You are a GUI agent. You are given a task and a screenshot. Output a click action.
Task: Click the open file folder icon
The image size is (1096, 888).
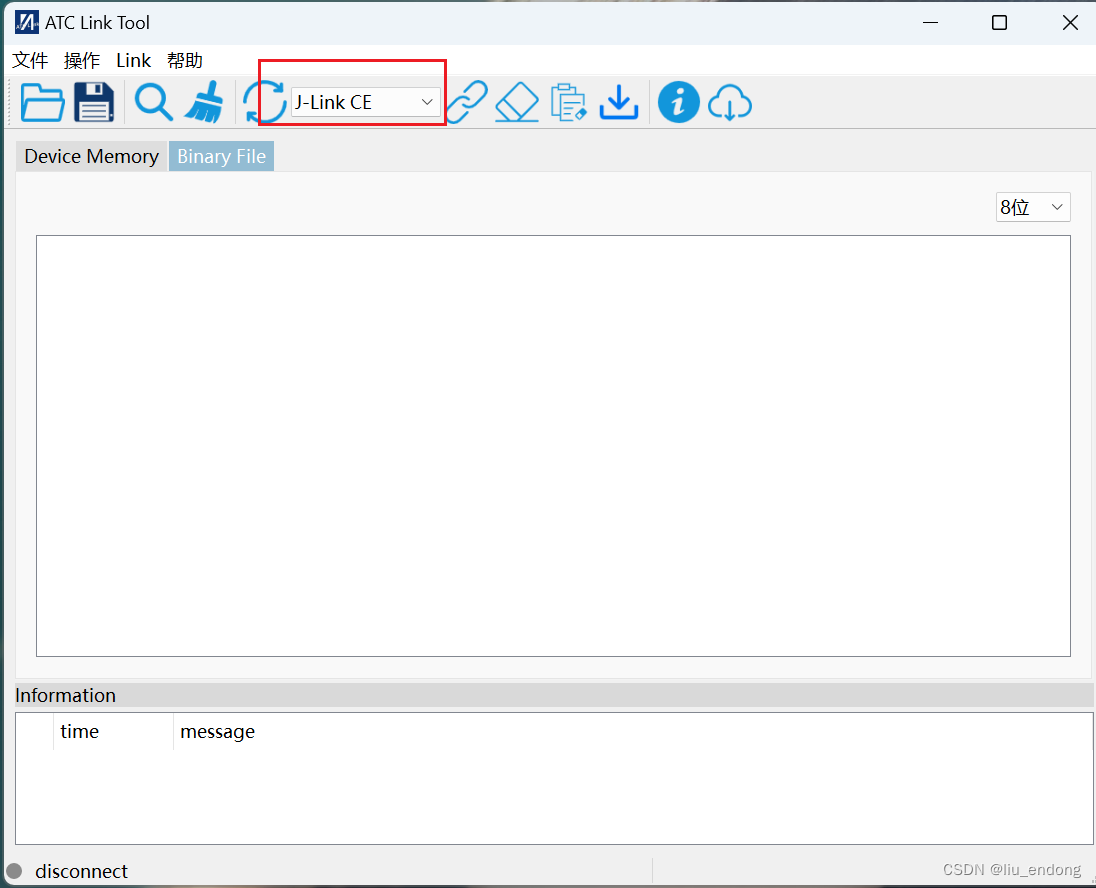tap(42, 101)
